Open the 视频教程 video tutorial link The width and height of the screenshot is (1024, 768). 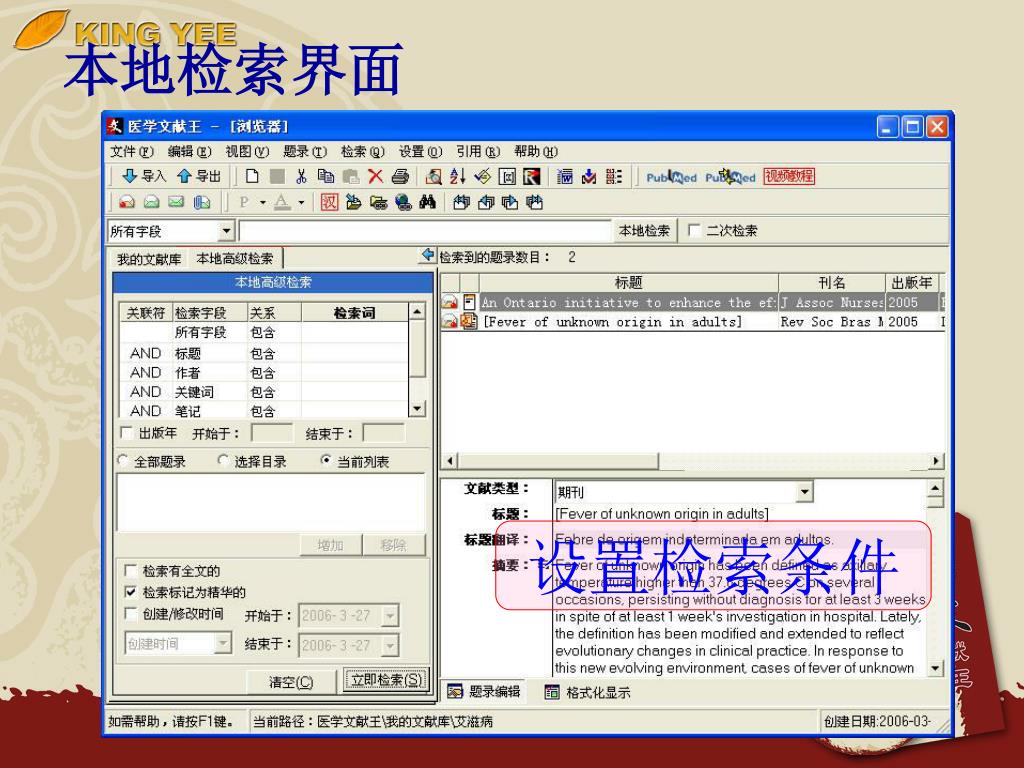point(790,176)
